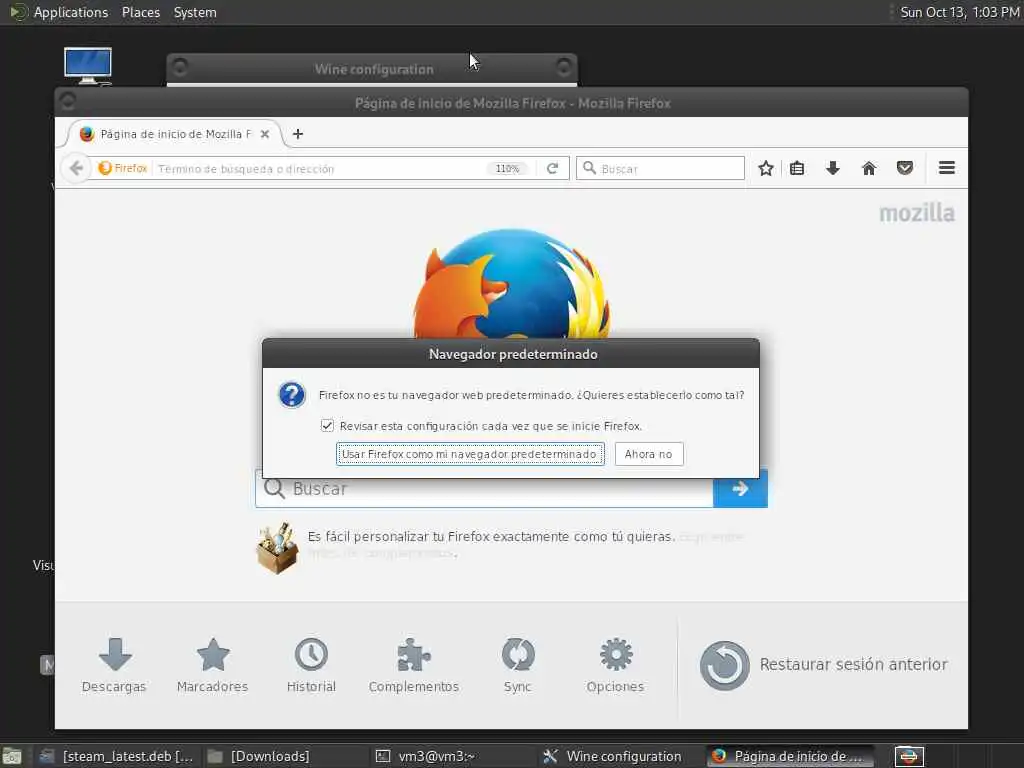The width and height of the screenshot is (1024, 768).
Task: Open Descargas shortcut at page bottom
Action: 114,665
